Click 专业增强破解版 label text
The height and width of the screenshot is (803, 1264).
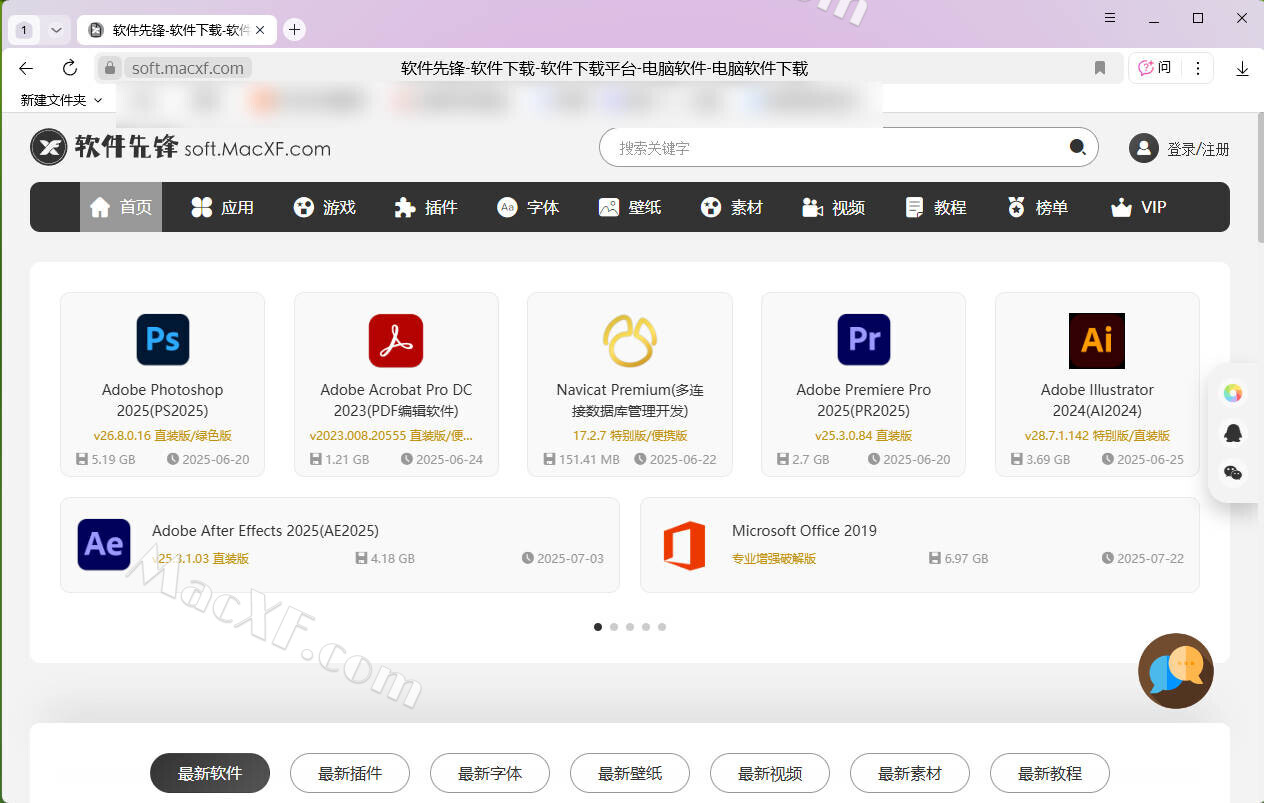(774, 559)
